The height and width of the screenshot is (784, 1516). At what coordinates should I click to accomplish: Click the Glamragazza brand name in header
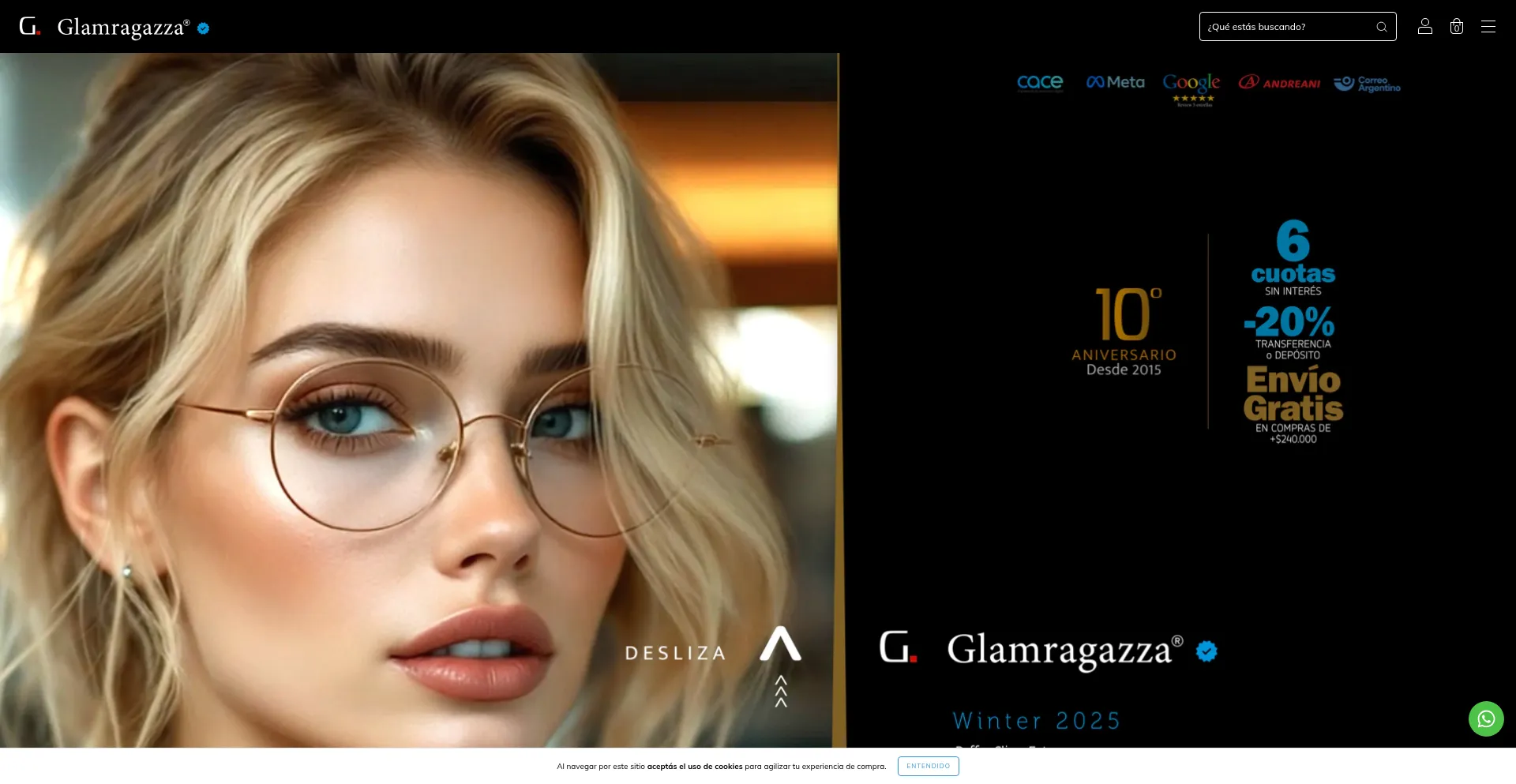coord(123,28)
